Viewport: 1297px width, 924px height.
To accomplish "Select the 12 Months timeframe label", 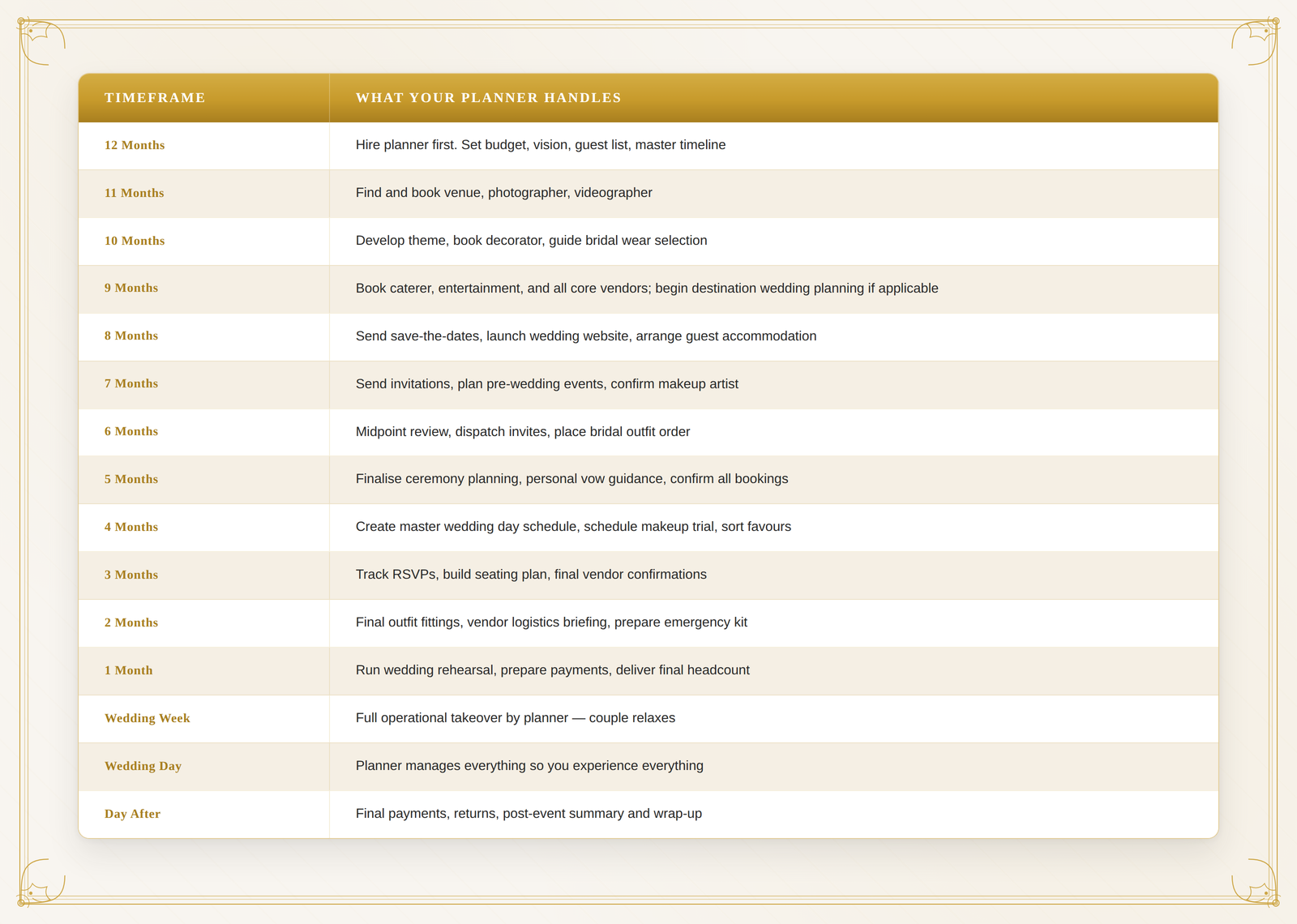I will 135,145.
